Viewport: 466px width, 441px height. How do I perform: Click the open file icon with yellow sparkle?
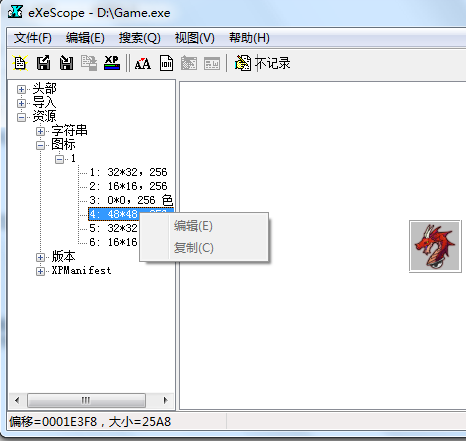pyautogui.click(x=20, y=63)
